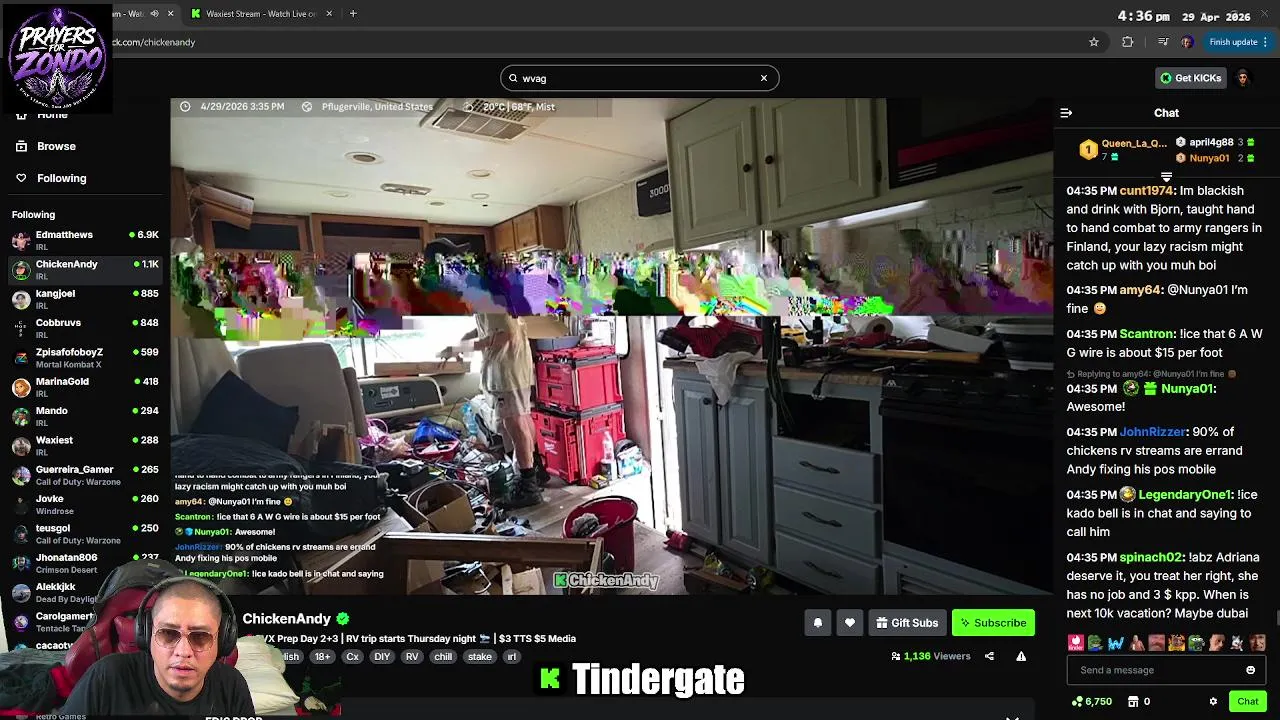Open teusgol Warzone channel
The width and height of the screenshot is (1280, 720).
coord(85,533)
